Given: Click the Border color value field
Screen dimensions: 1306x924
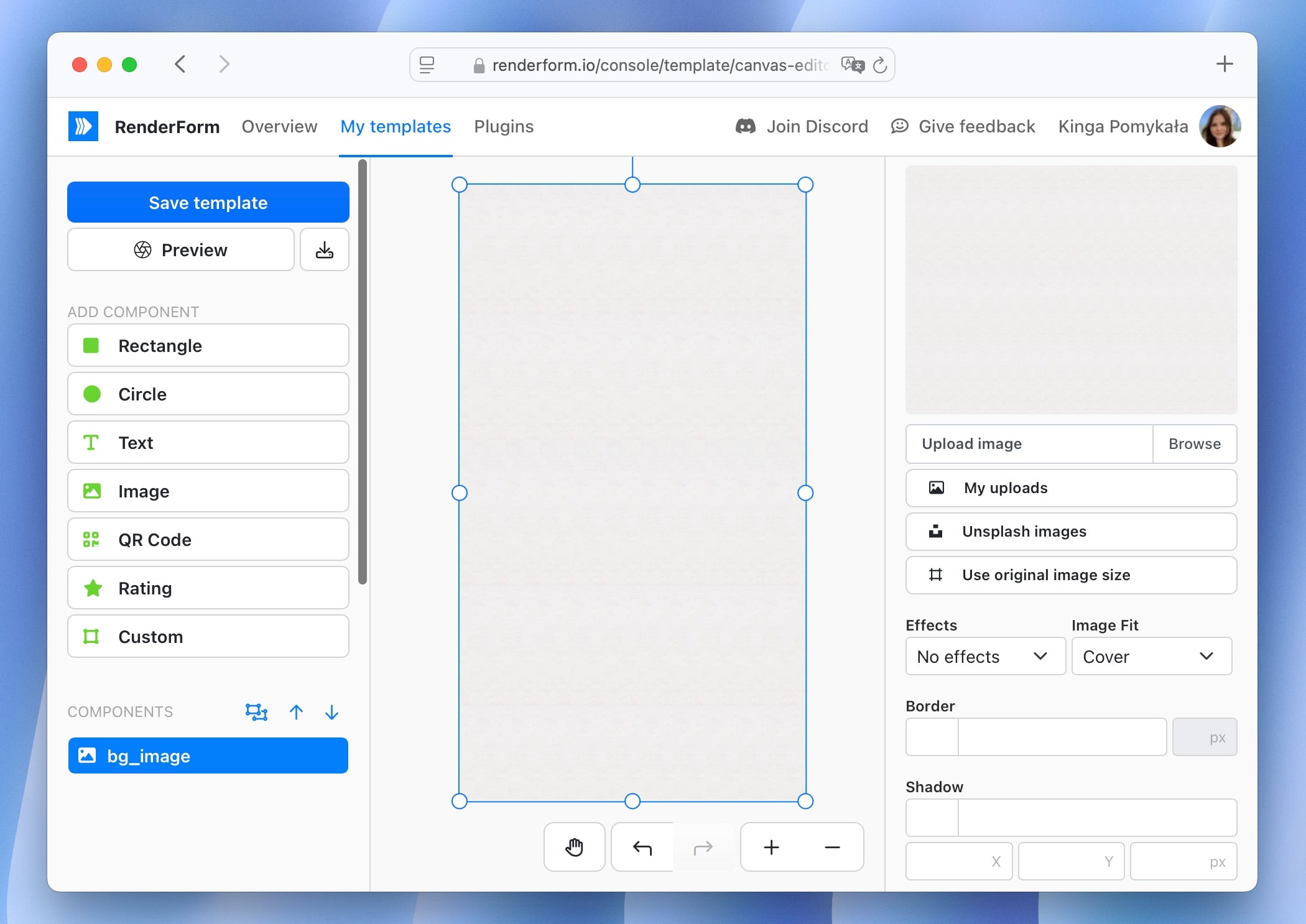Looking at the screenshot, I should point(1062,737).
